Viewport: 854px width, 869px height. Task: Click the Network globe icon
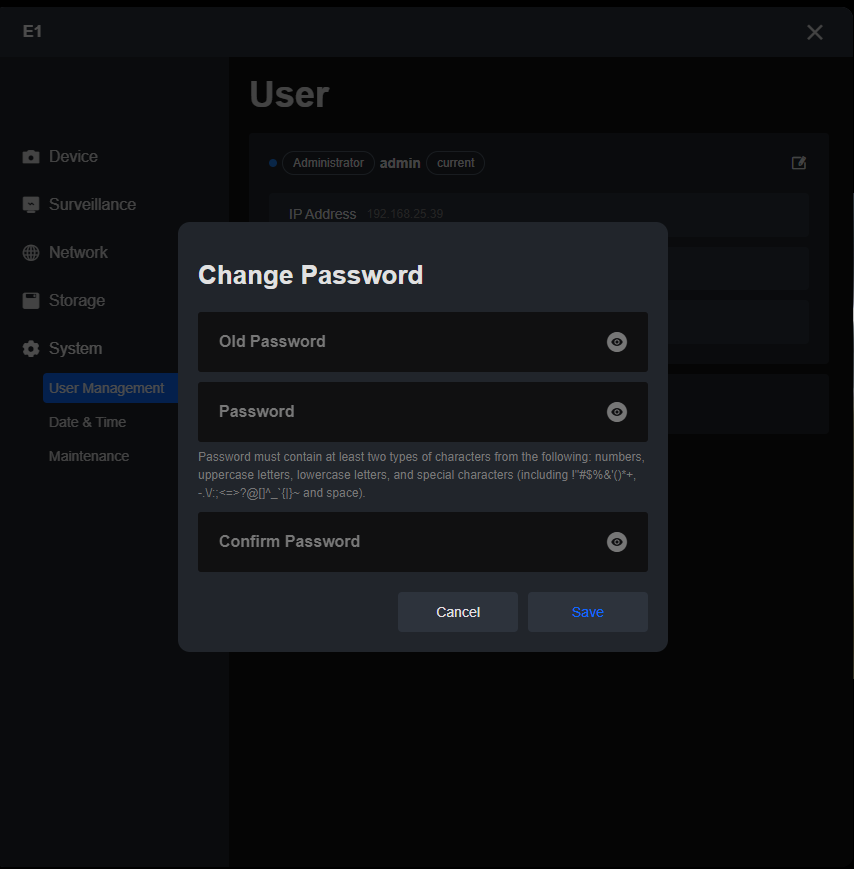31,253
